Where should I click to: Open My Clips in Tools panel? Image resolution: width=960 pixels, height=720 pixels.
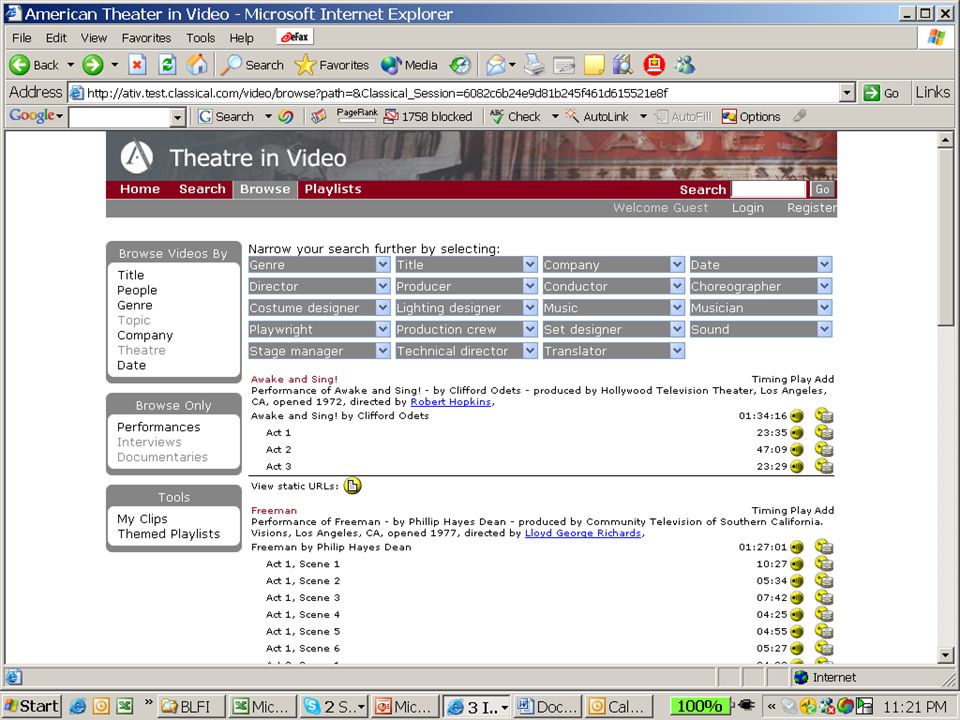coord(142,519)
